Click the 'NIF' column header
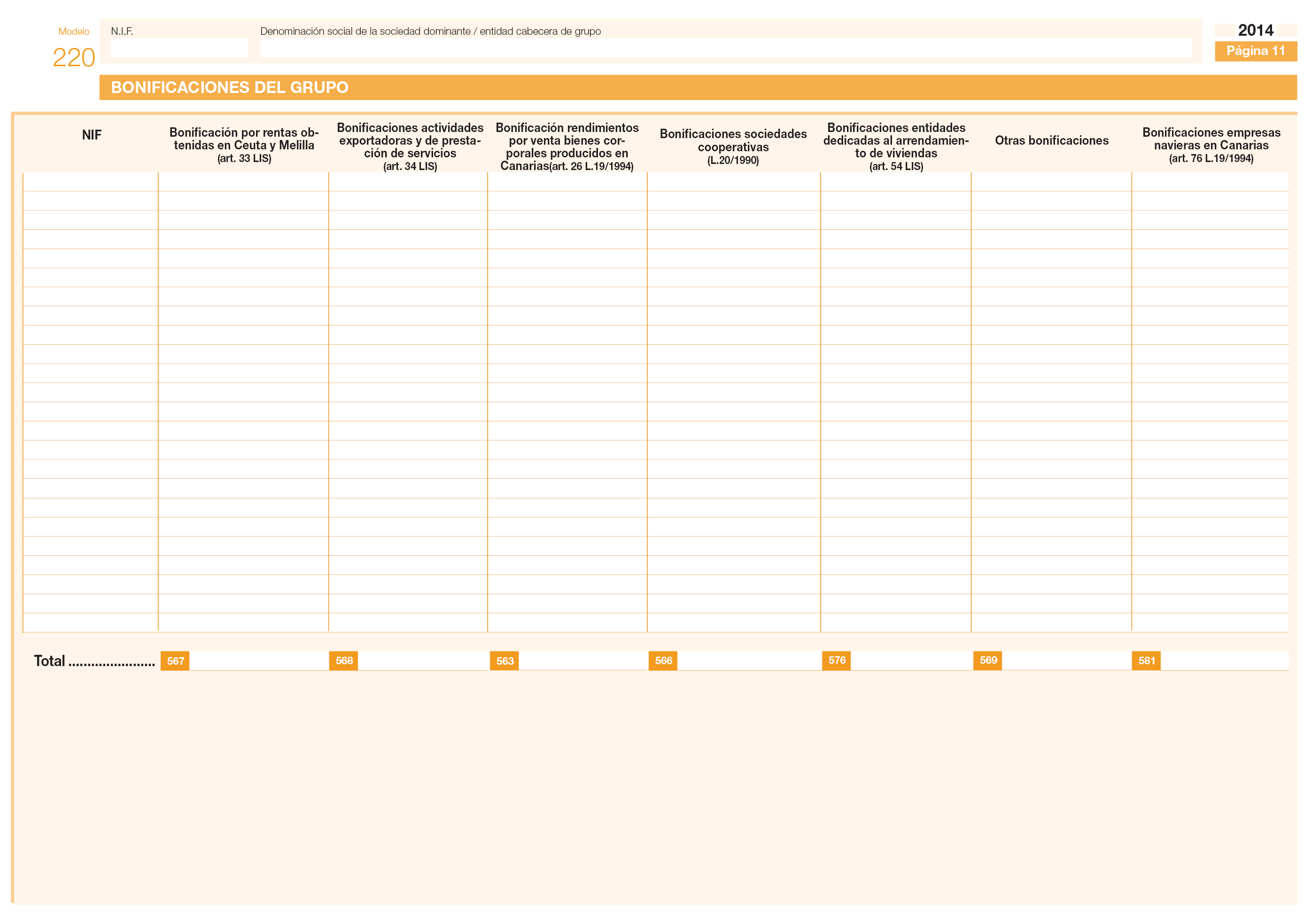Screen dimensions: 1304x924 [x=92, y=135]
